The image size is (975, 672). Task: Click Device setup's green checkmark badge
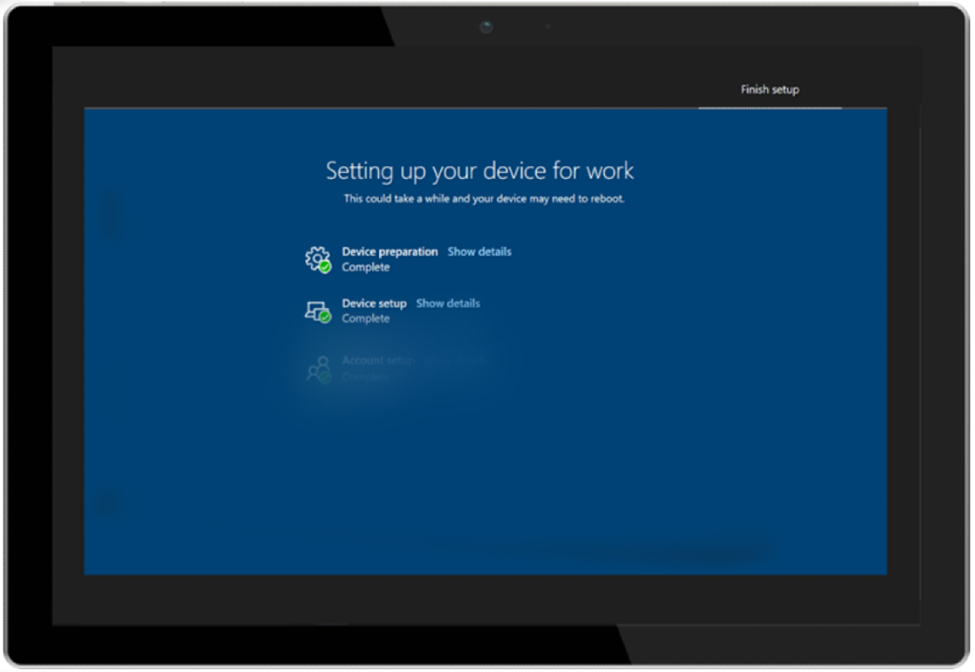(323, 318)
